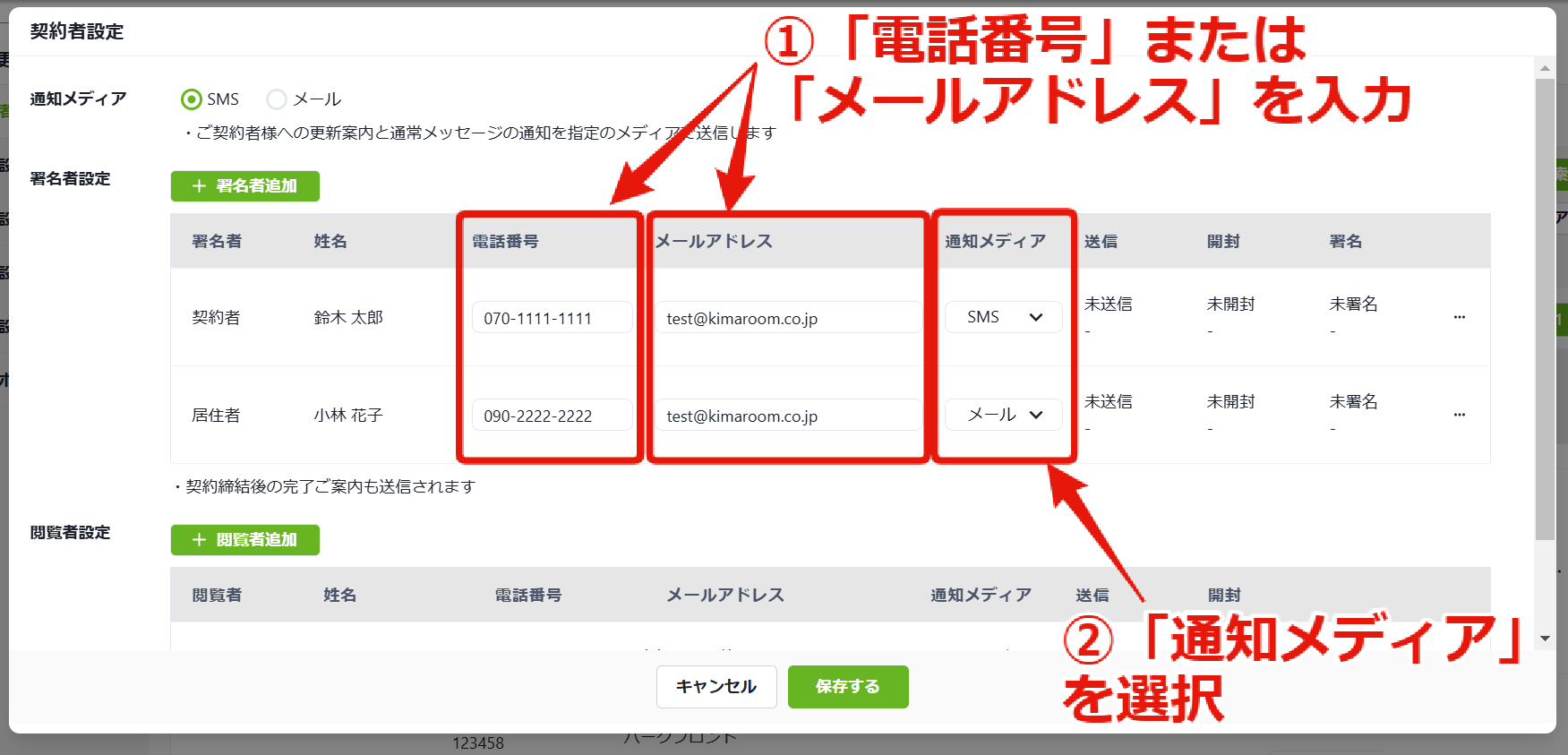Viewport: 1568px width, 755px height.
Task: Click the 署名者追加 button
Action: pos(245,186)
